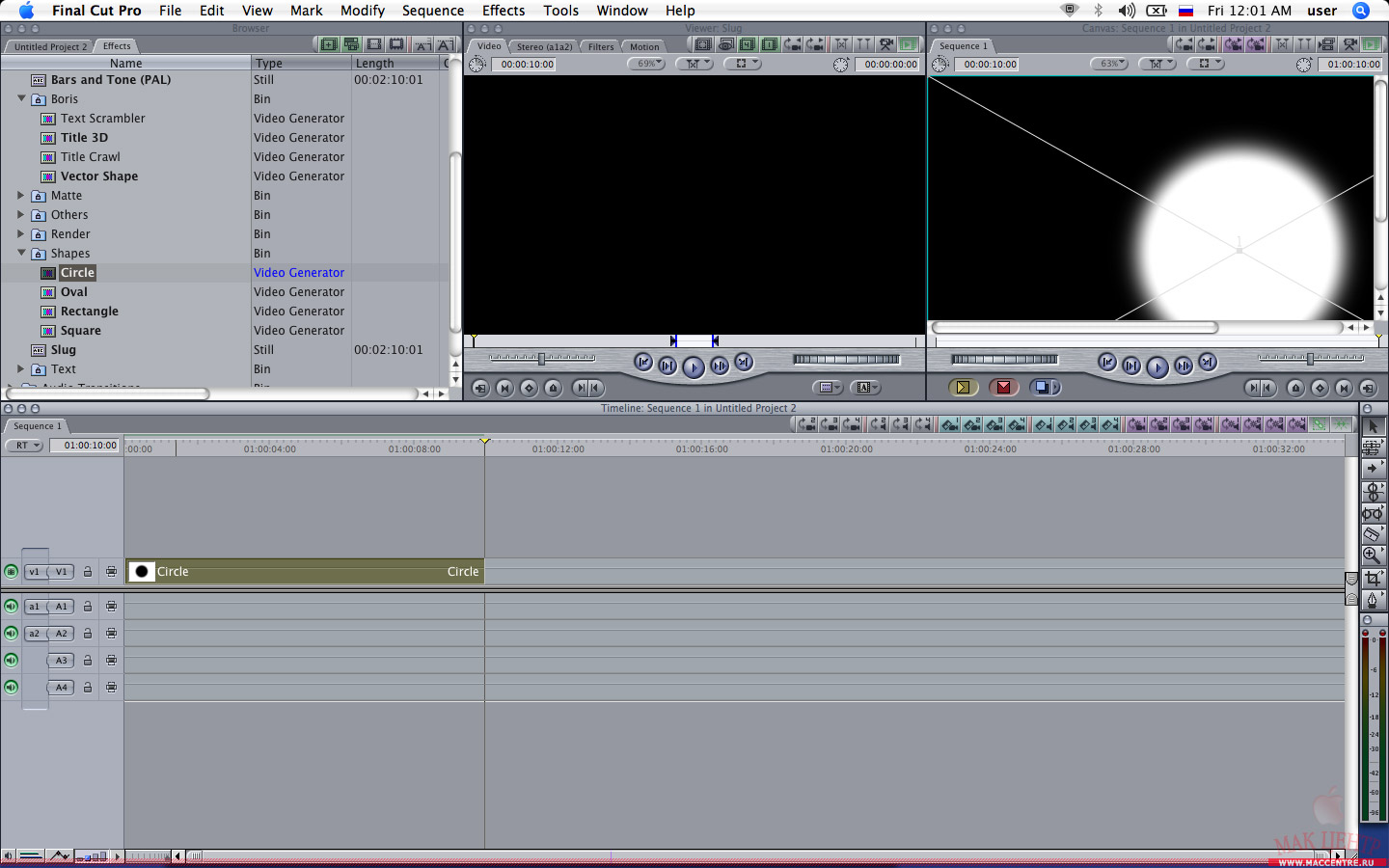Click the Circle generator icon in Browser

(48, 273)
